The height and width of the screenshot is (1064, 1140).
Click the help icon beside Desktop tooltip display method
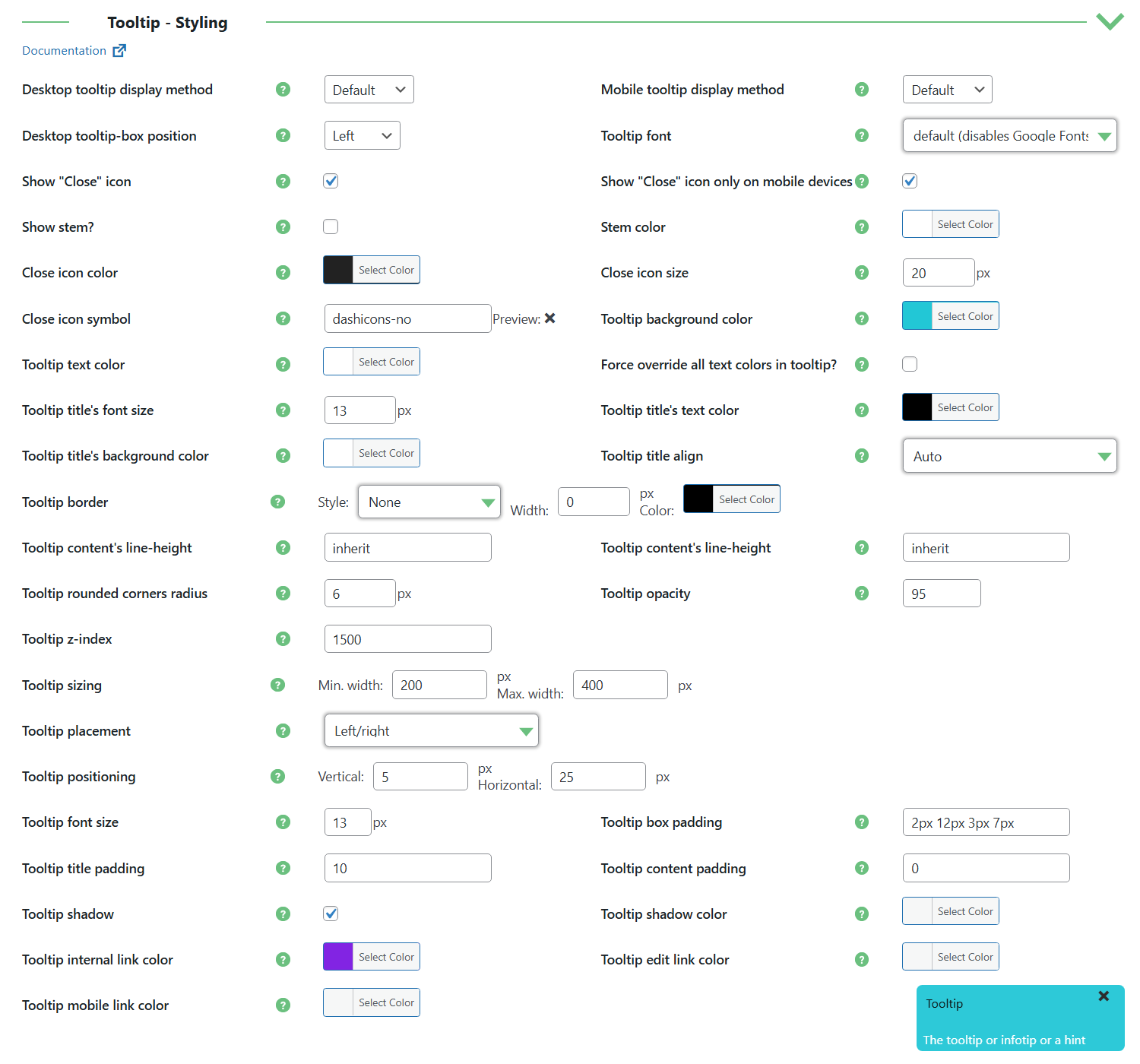point(283,89)
